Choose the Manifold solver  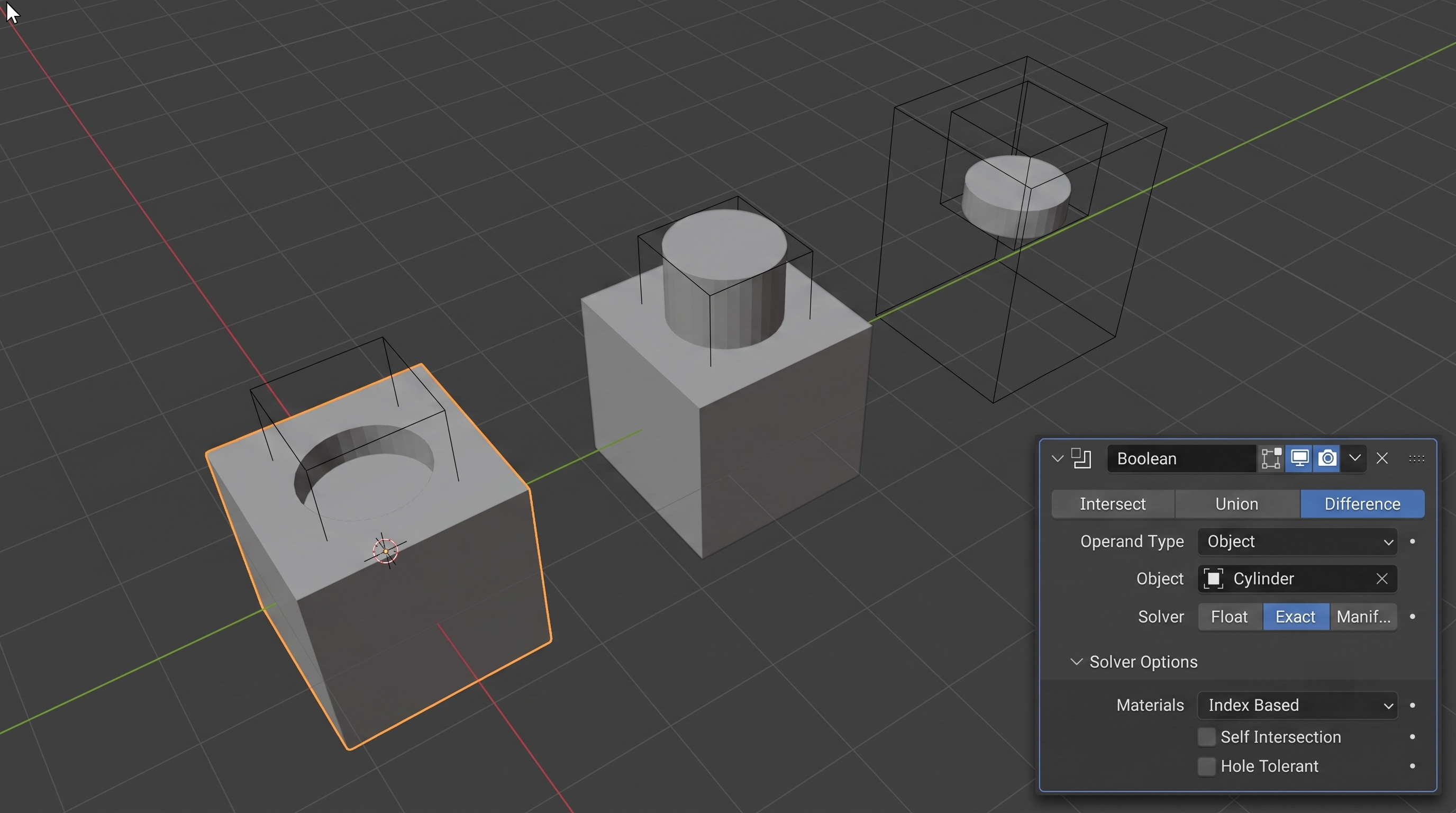pyautogui.click(x=1363, y=617)
